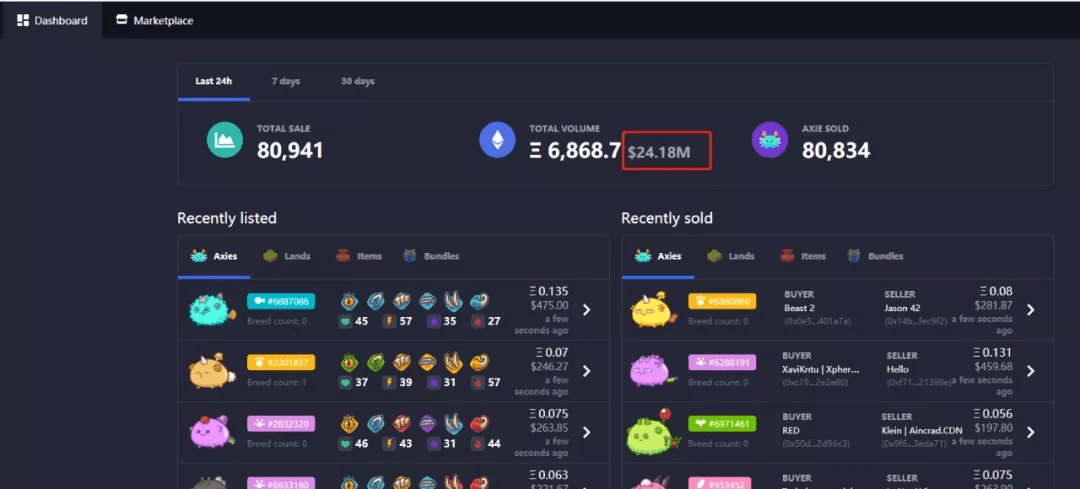Expand sold axie #6380869 chevron arrow

pos(1030,310)
